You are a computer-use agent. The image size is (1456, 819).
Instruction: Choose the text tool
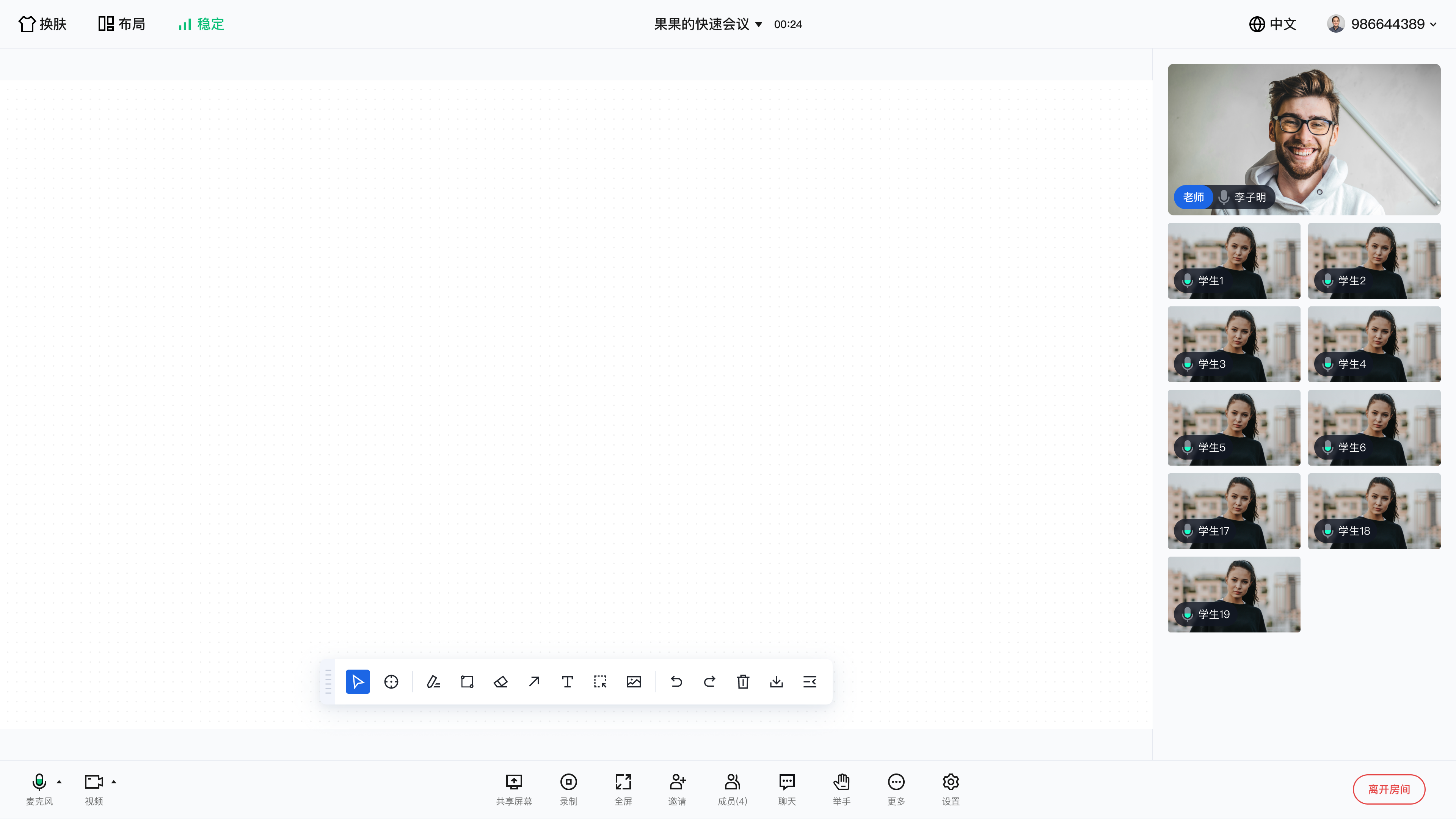pos(567,682)
